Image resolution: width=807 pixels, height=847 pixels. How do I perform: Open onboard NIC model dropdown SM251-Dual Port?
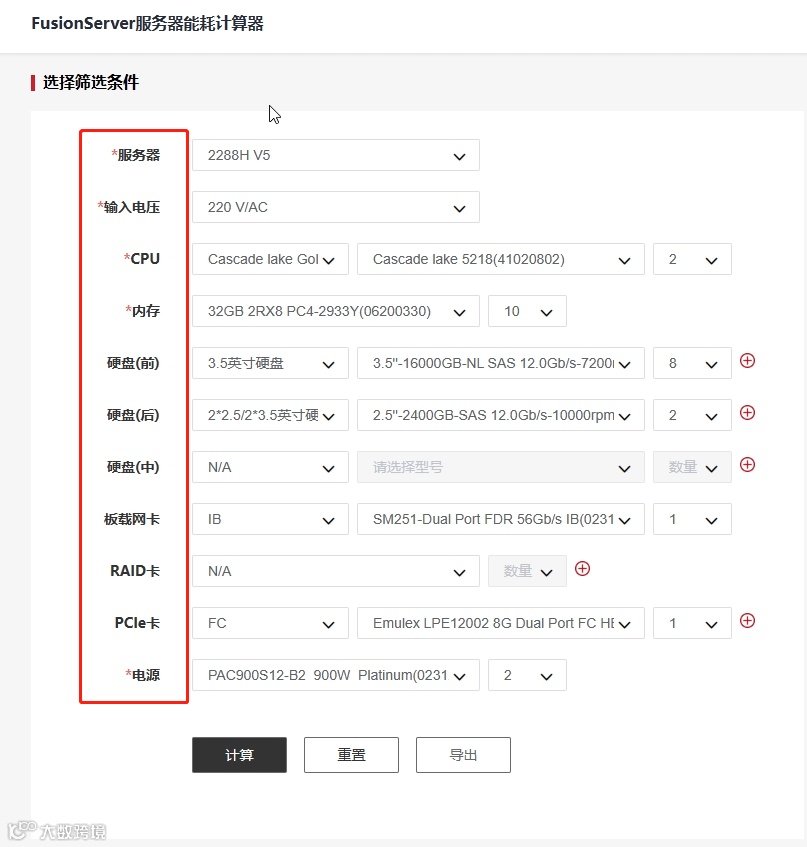501,519
